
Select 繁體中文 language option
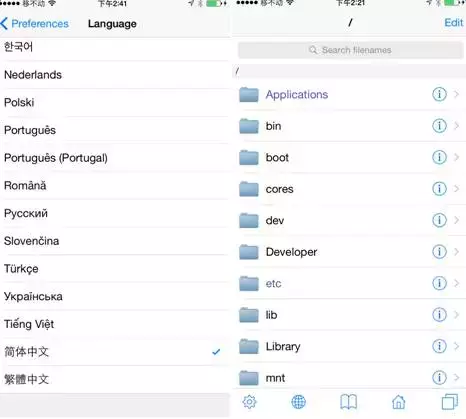115,379
